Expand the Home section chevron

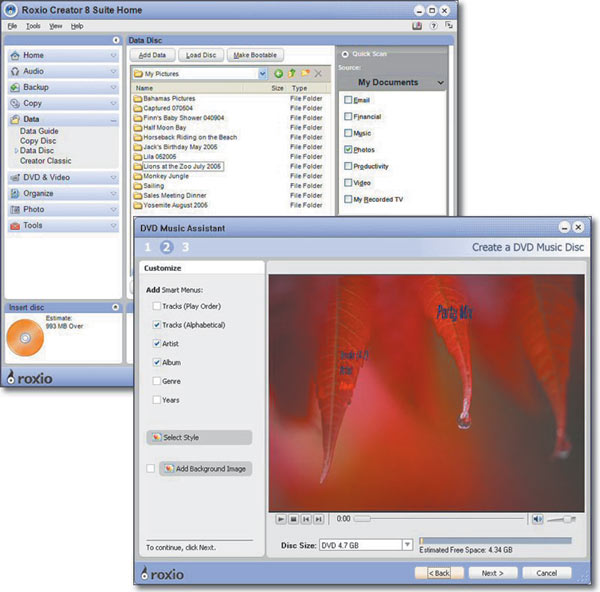click(x=113, y=55)
